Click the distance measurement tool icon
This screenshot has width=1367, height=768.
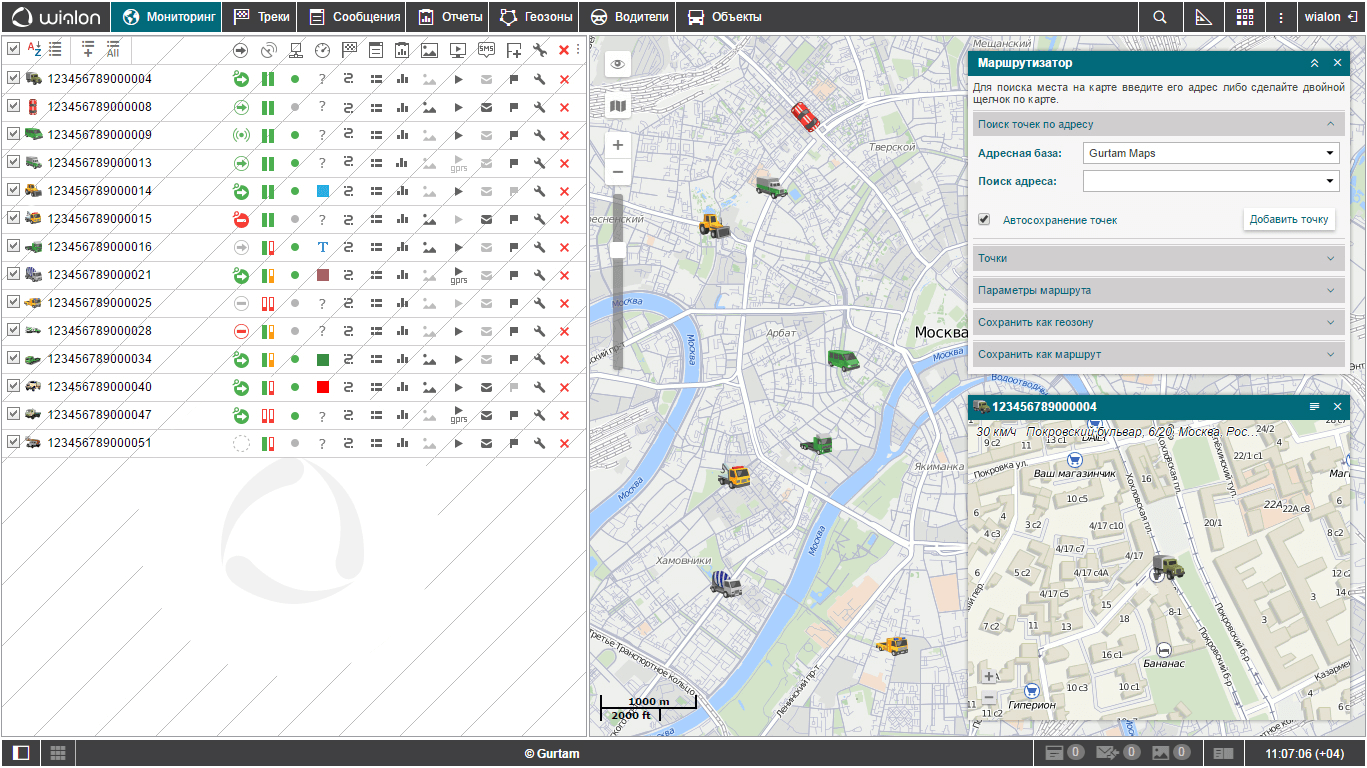pyautogui.click(x=1203, y=17)
